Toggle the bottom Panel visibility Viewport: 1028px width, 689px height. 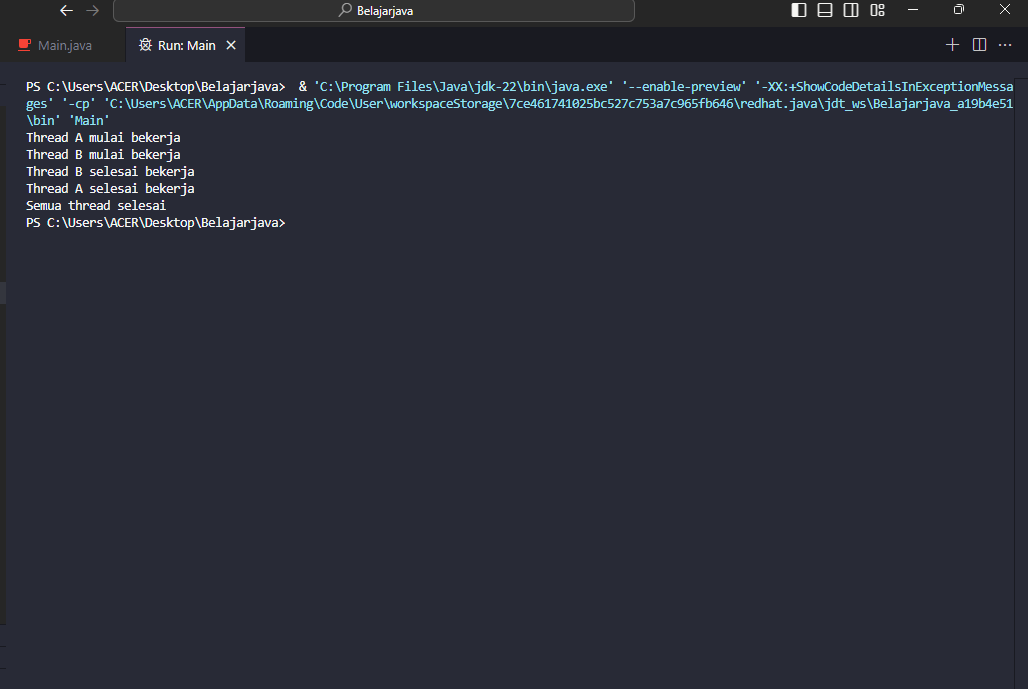(x=825, y=10)
